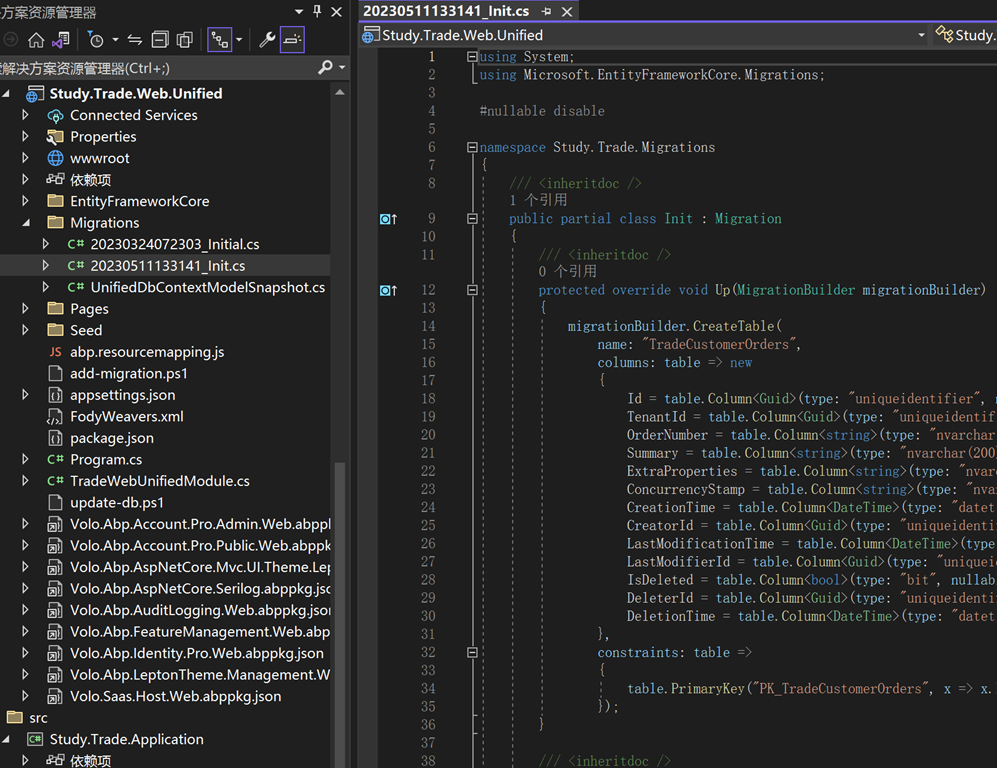The width and height of the screenshot is (997, 768).
Task: Click the Home icon in Solution Explorer toolbar
Action: [36, 40]
